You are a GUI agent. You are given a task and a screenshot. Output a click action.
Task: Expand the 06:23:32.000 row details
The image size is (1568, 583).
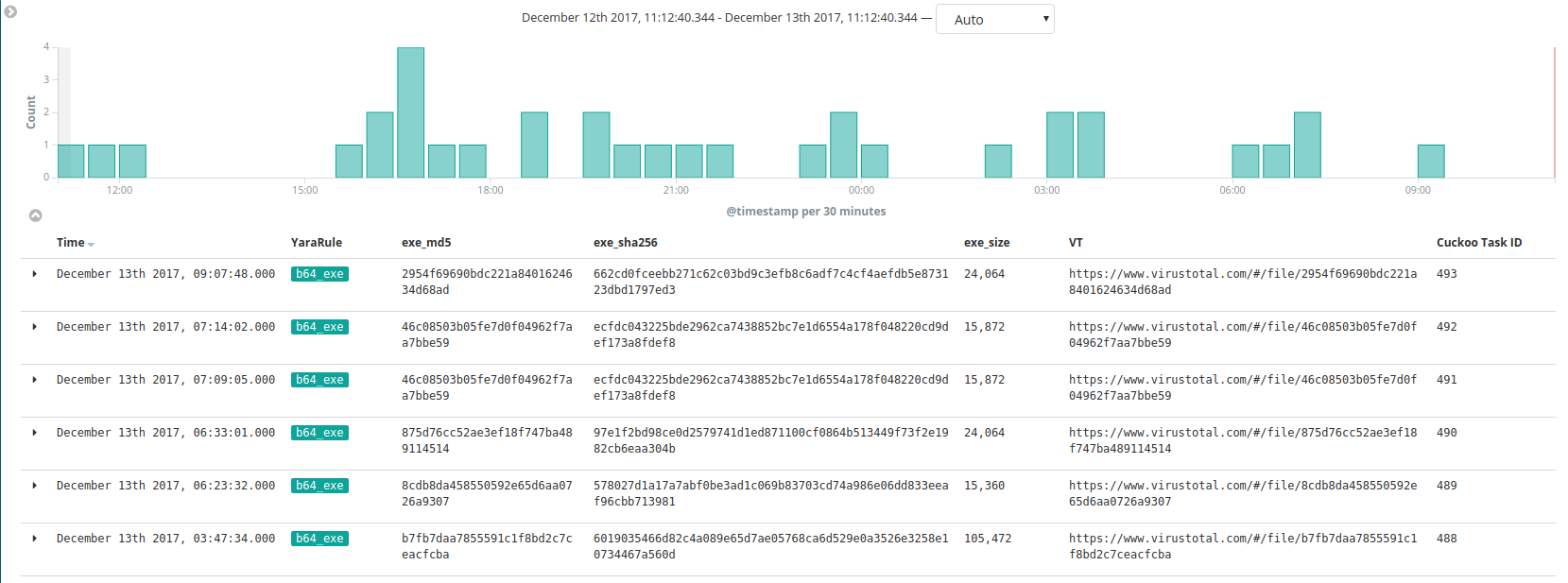point(35,486)
